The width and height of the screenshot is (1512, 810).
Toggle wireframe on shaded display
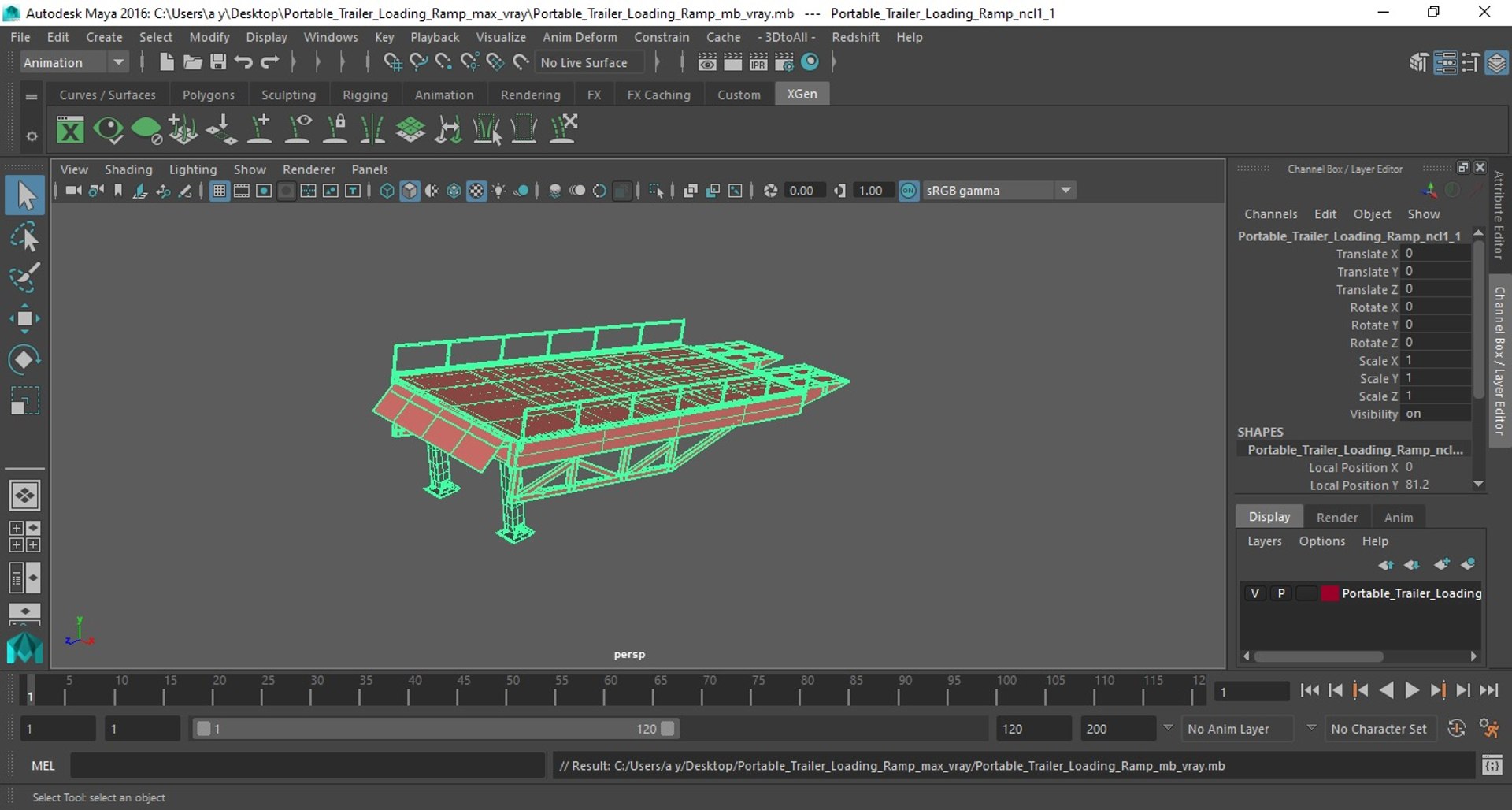coord(454,191)
